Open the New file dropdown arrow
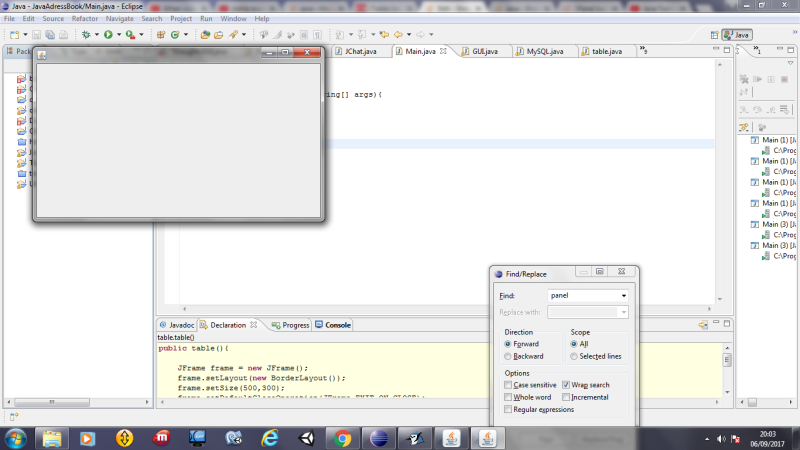 [25, 35]
